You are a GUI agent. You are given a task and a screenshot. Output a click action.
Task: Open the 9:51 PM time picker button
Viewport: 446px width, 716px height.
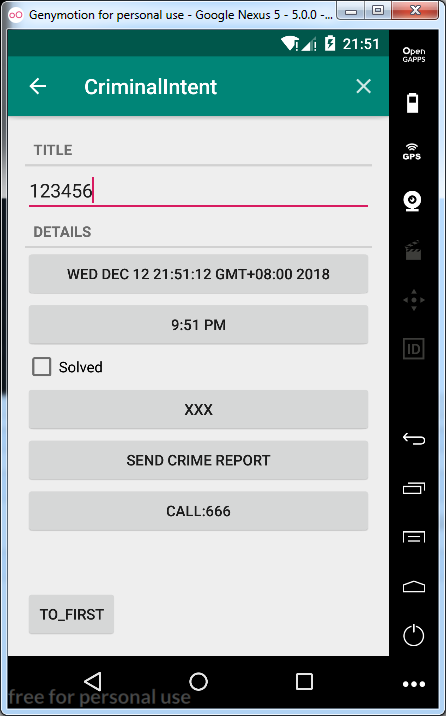pyautogui.click(x=199, y=325)
